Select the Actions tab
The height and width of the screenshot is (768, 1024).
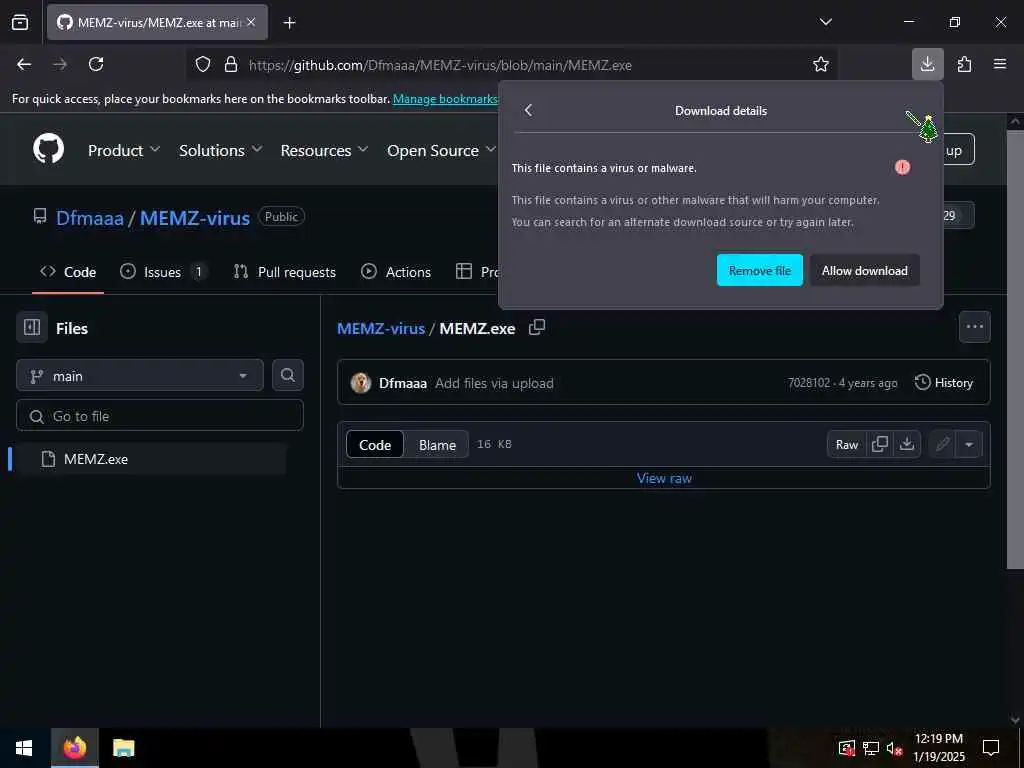click(396, 272)
